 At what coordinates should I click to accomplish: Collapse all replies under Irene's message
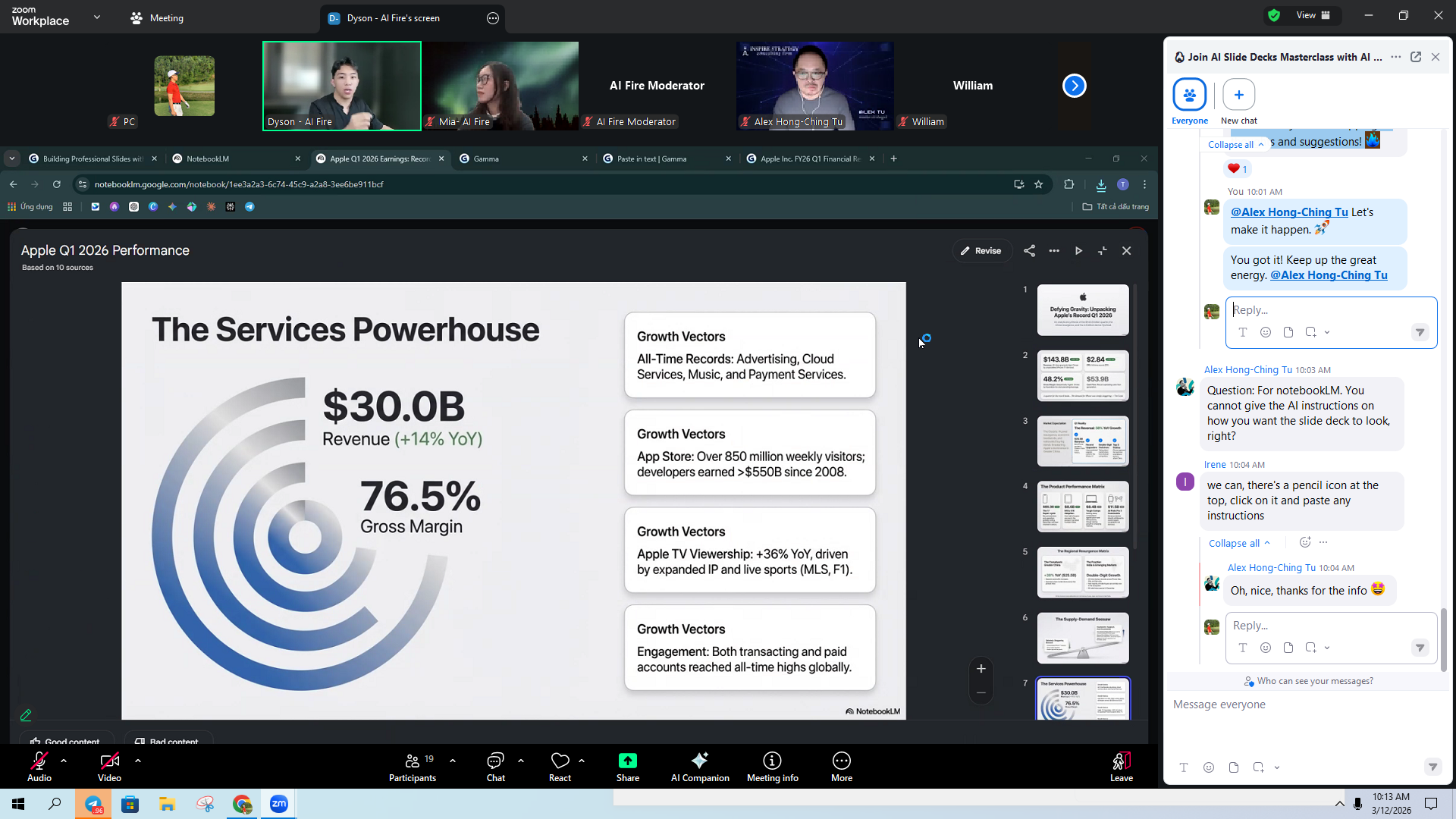coord(1238,542)
